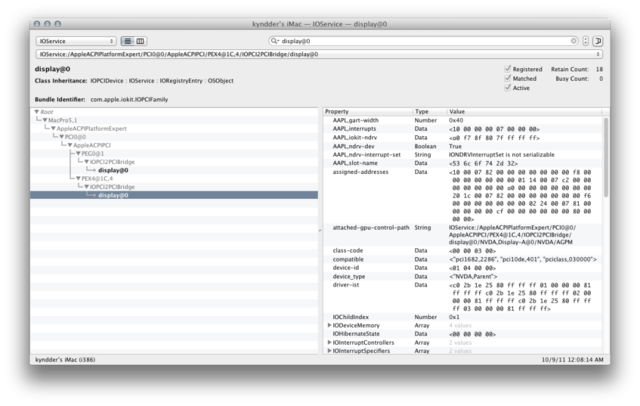Expand the IODeviceMemory array property
Image resolution: width=640 pixels, height=406 pixels.
pyautogui.click(x=330, y=325)
